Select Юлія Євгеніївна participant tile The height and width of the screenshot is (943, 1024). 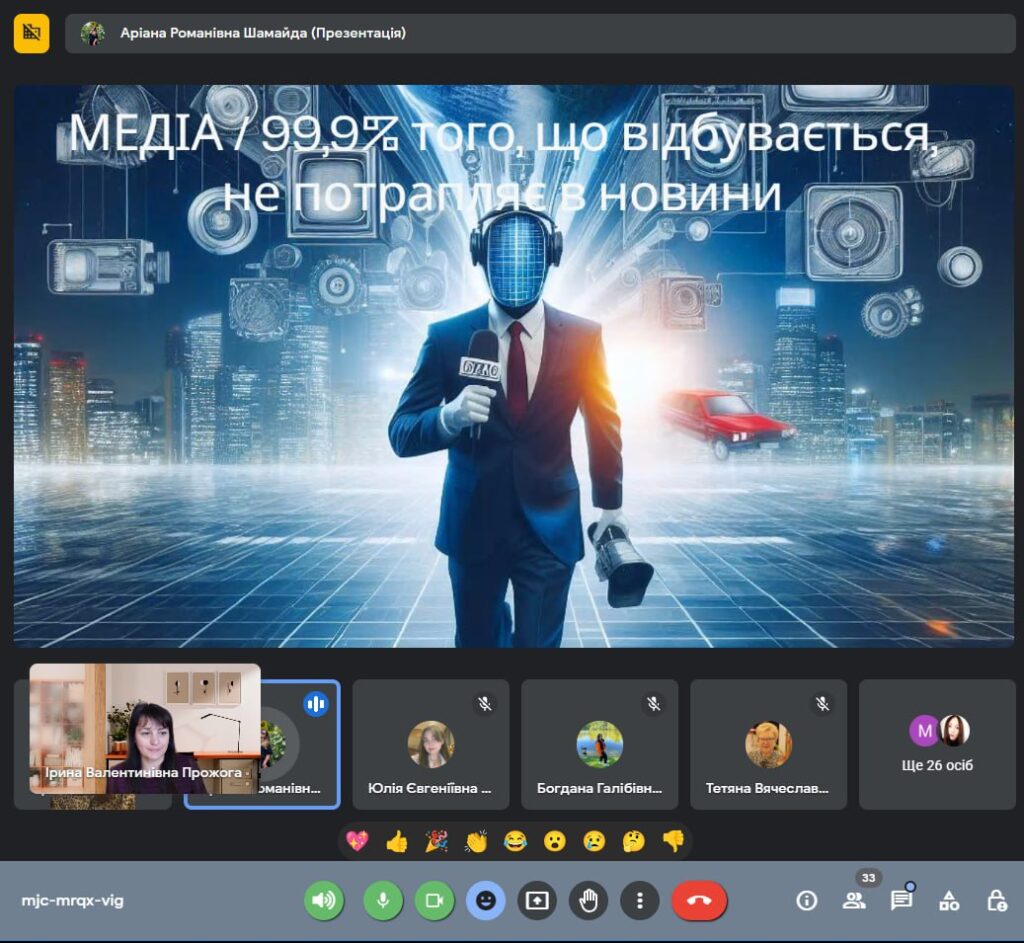430,745
